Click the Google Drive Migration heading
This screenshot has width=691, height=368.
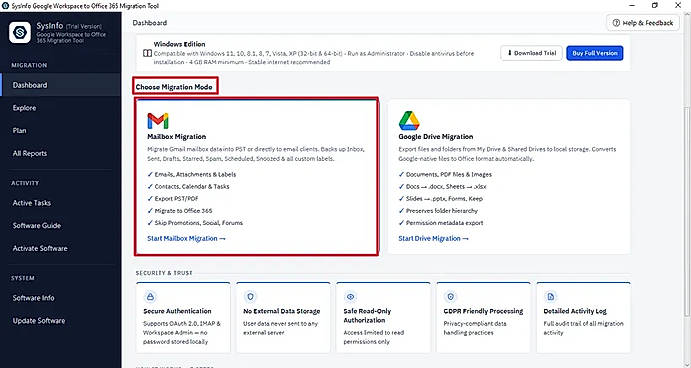[x=436, y=137]
